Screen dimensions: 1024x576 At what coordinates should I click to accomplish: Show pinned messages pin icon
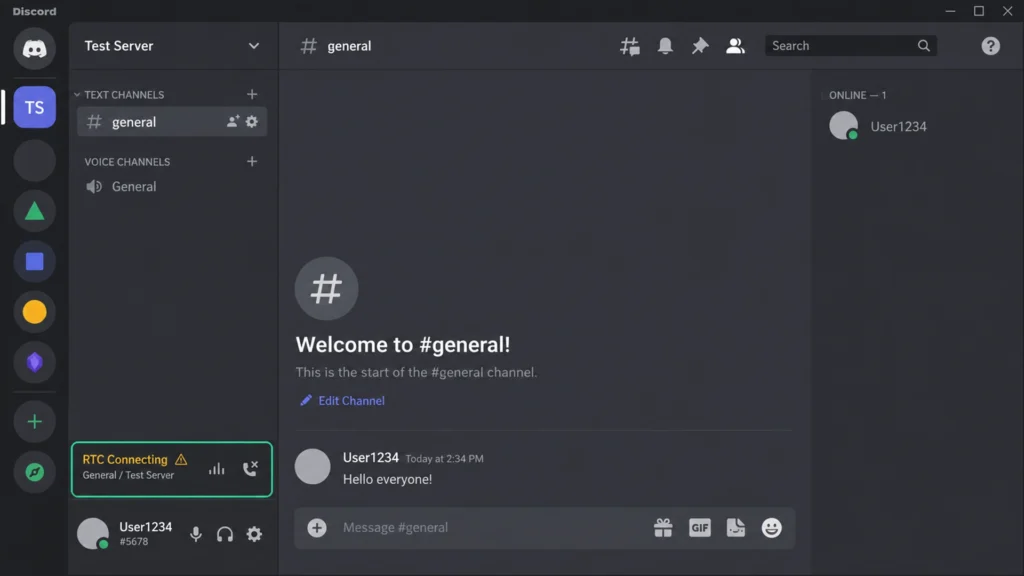point(700,46)
